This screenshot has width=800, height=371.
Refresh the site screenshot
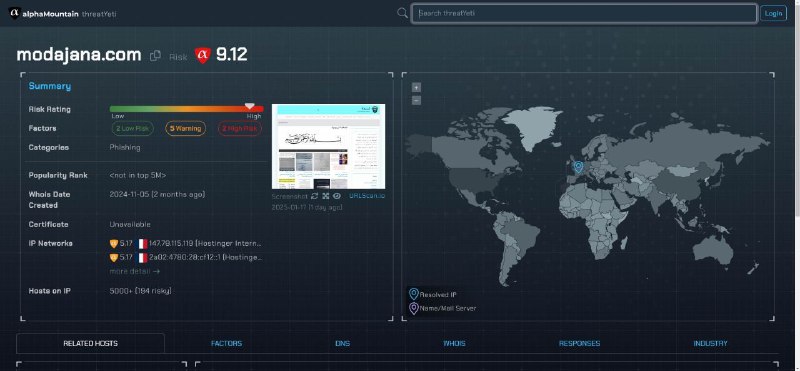(x=314, y=196)
